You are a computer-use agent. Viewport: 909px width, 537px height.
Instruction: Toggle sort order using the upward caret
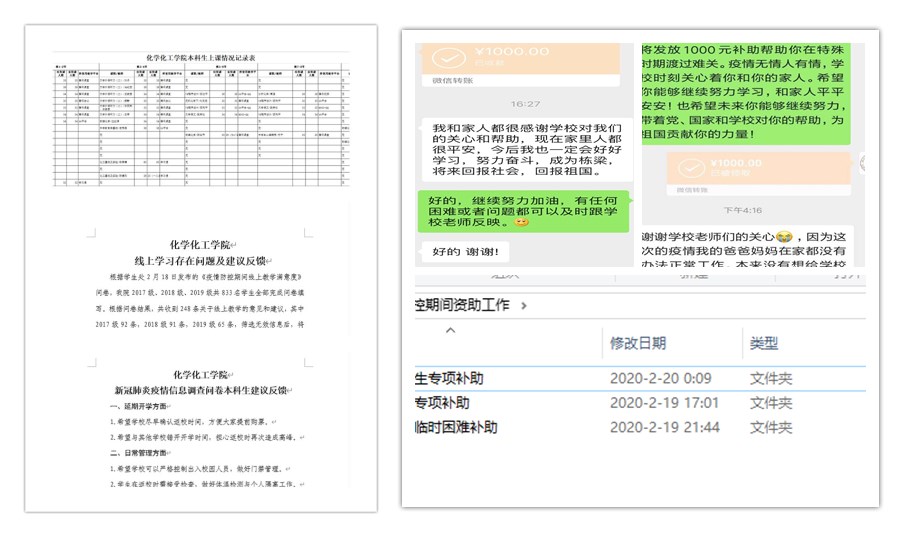(x=449, y=330)
